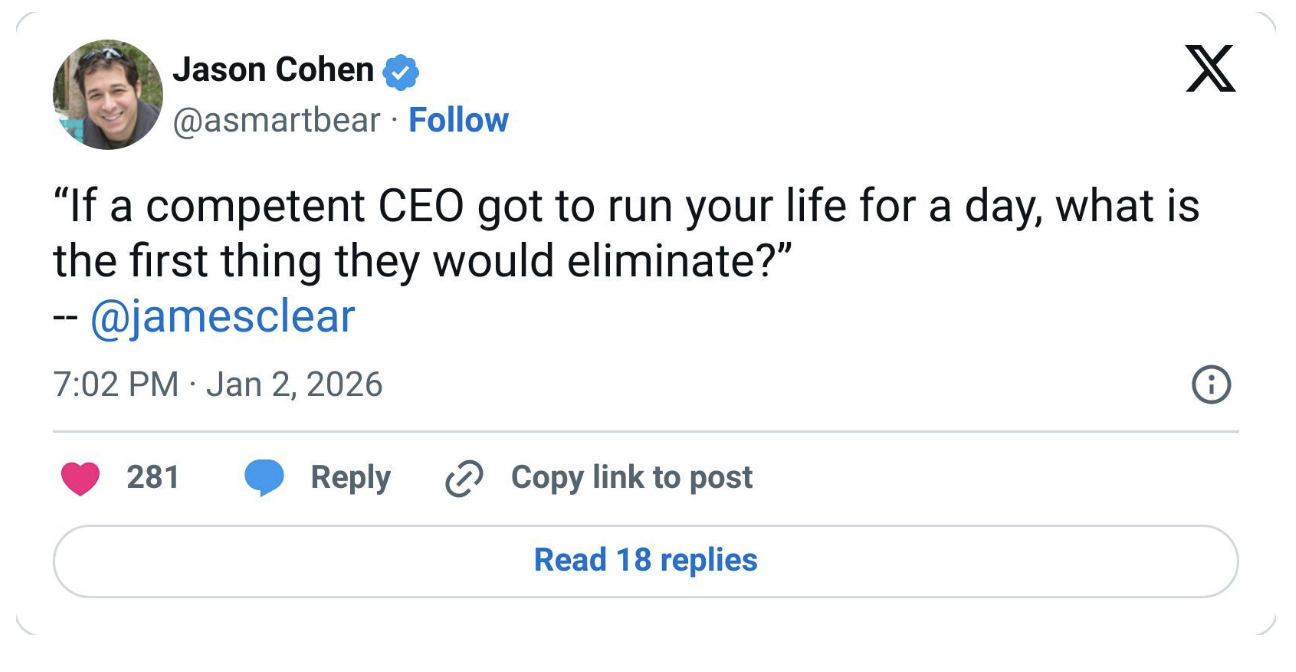Open the Jason Cohen display name link
This screenshot has width=1296, height=672.
coord(273,70)
